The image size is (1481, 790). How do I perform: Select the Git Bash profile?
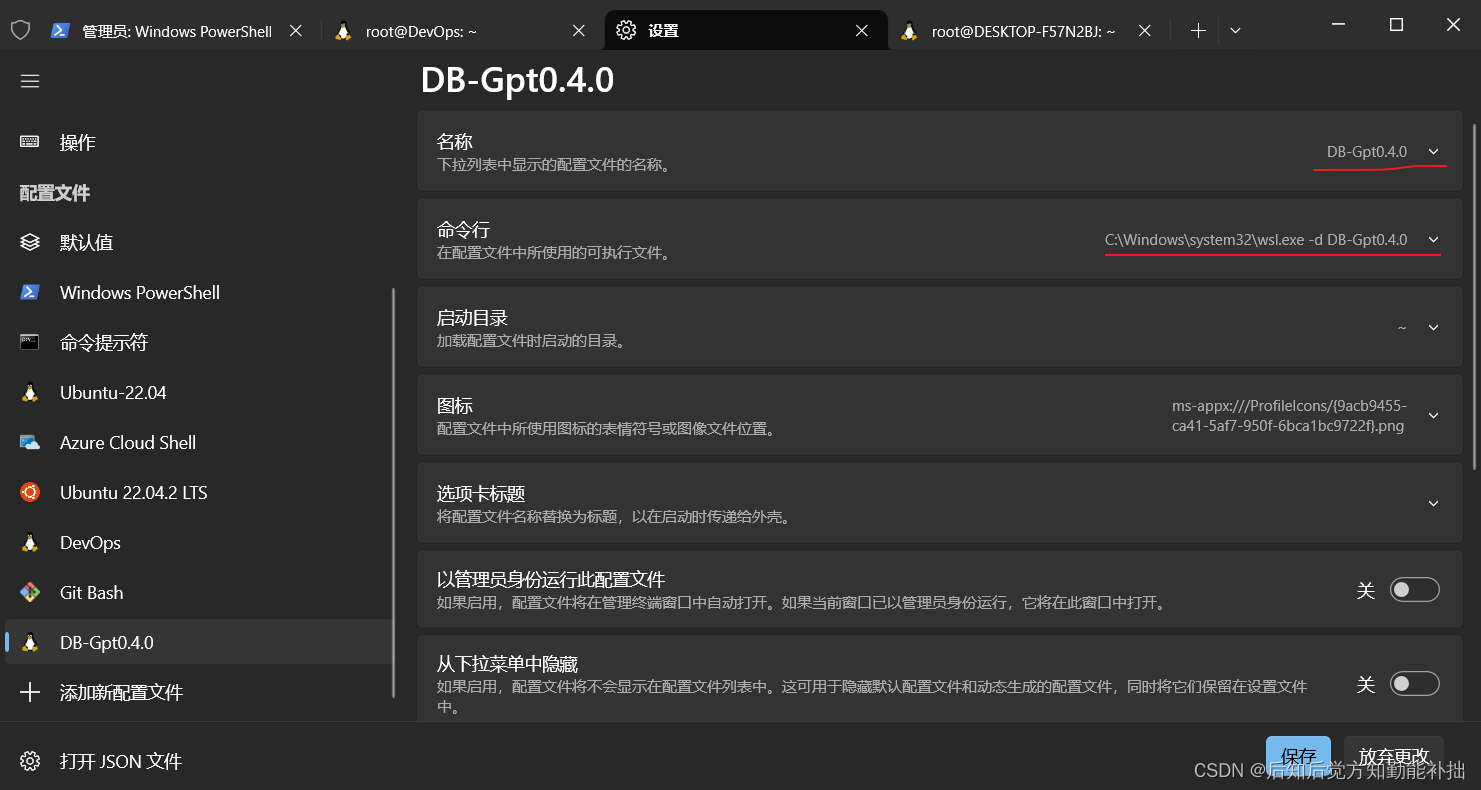198,592
